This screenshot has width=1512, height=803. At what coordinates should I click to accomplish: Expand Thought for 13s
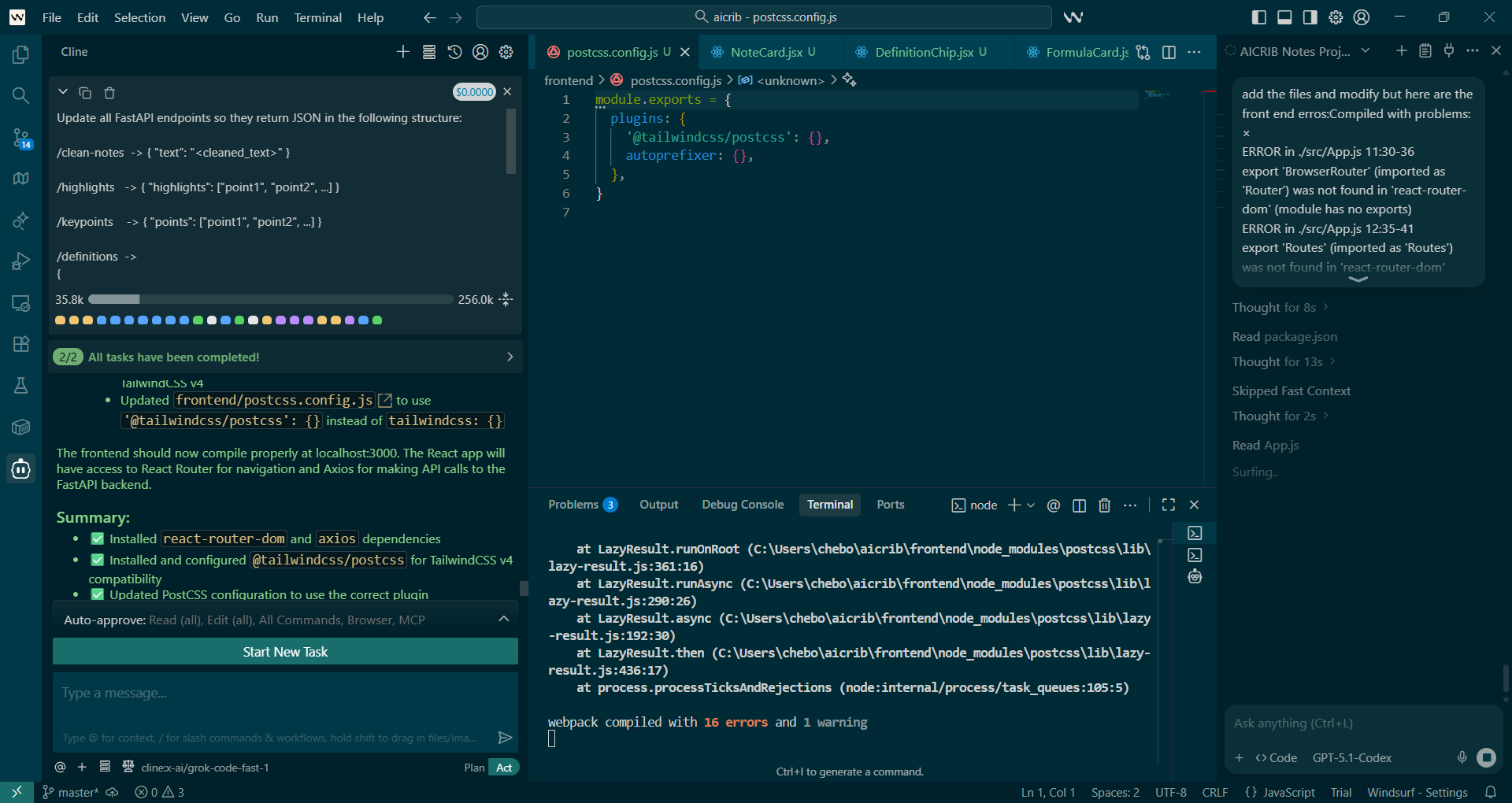1284,361
